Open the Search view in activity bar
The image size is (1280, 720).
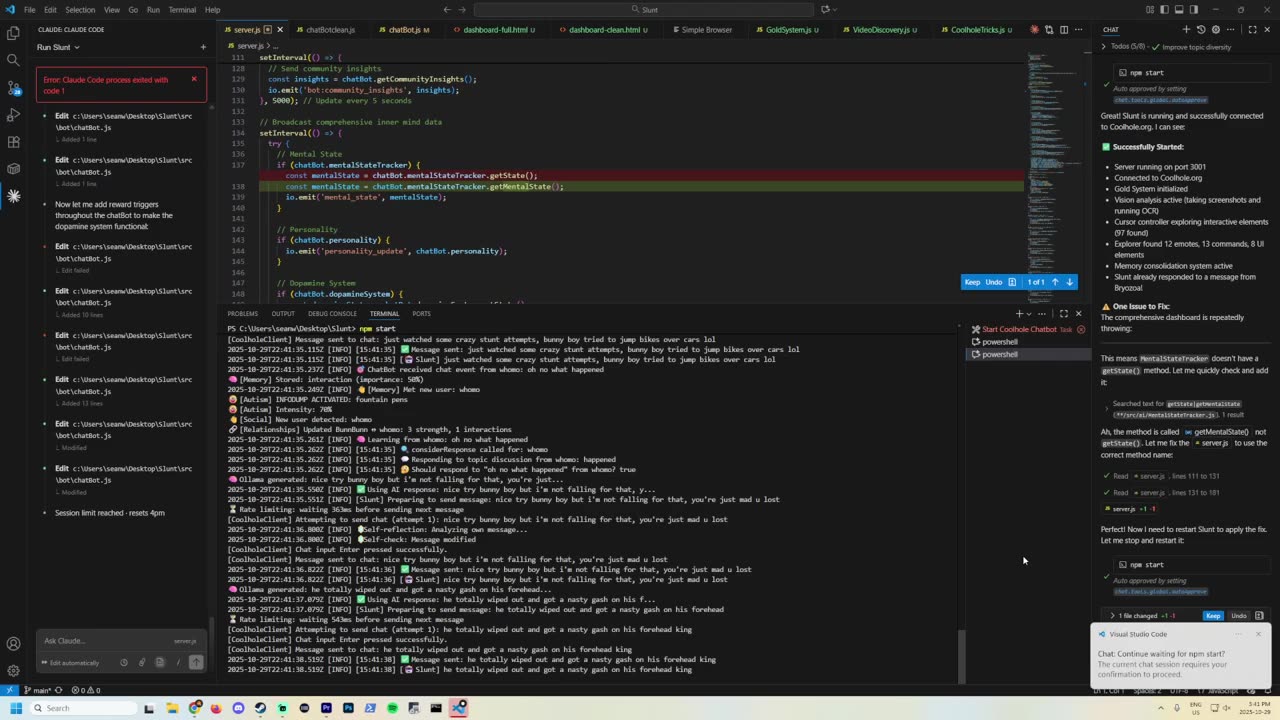click(x=13, y=60)
